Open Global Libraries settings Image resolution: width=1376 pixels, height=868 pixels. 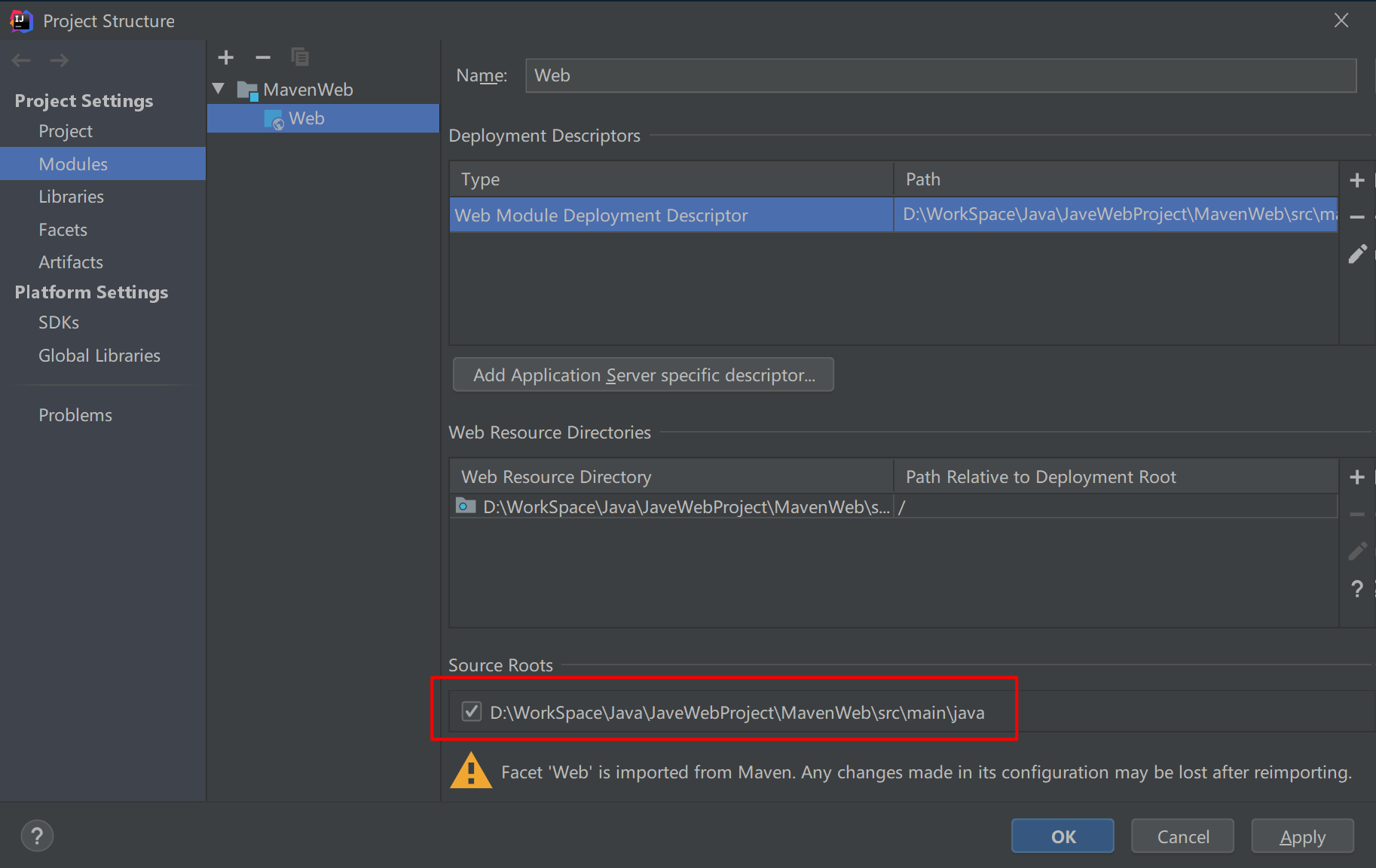pyautogui.click(x=99, y=356)
